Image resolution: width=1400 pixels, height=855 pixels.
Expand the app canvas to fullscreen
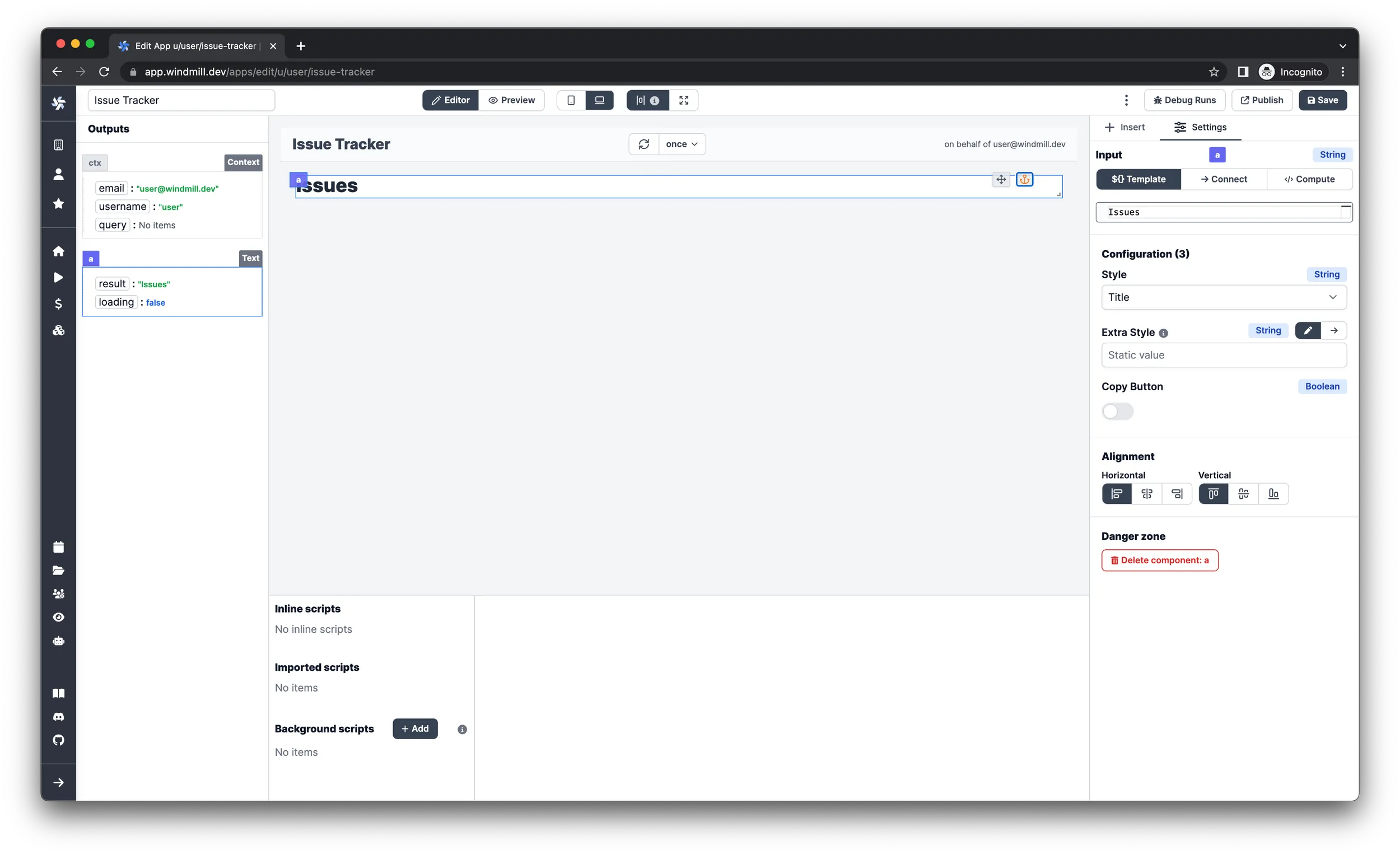(x=684, y=100)
